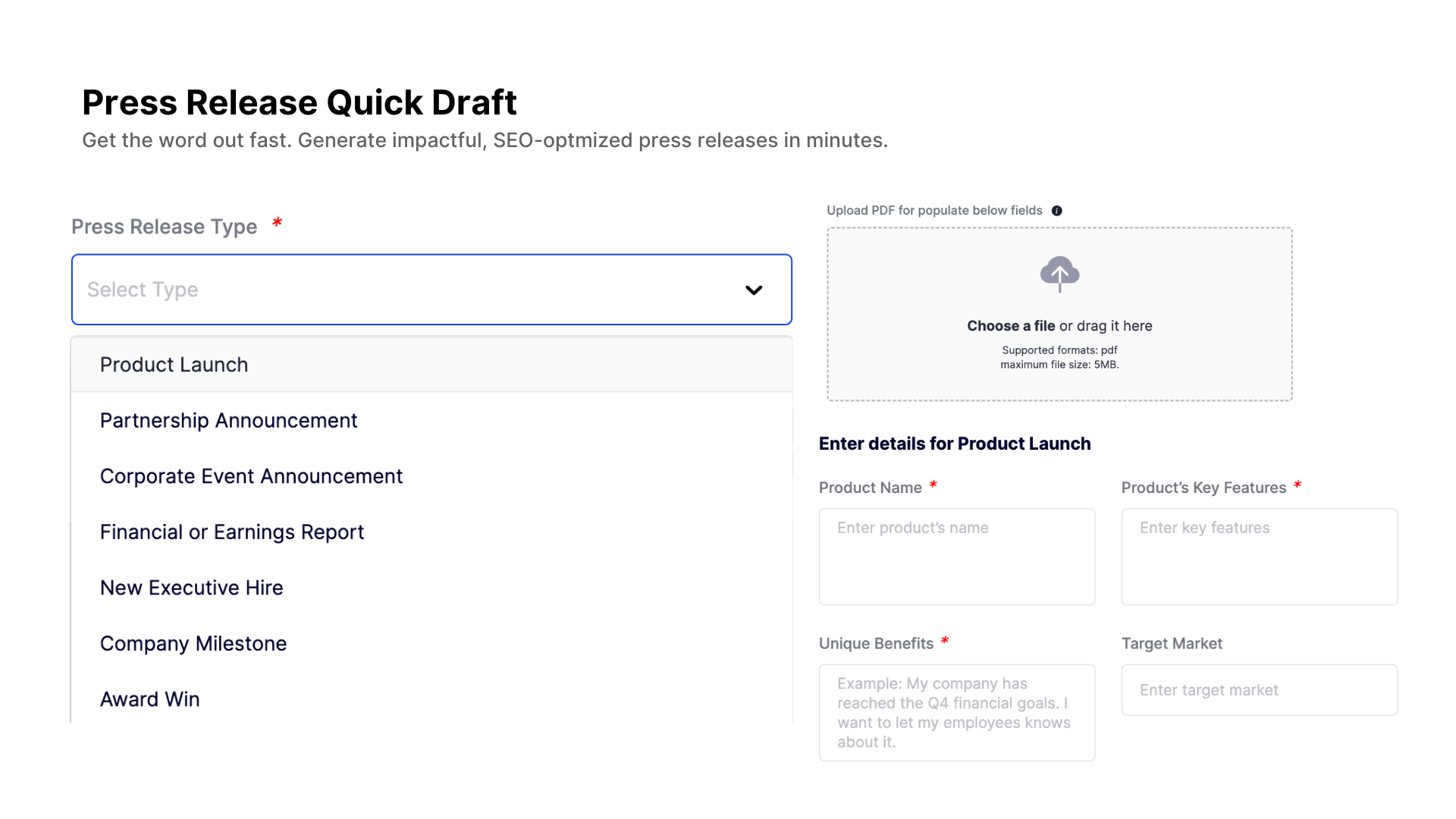The height and width of the screenshot is (819, 1456).
Task: Click the Target Market label
Action: (x=1172, y=644)
